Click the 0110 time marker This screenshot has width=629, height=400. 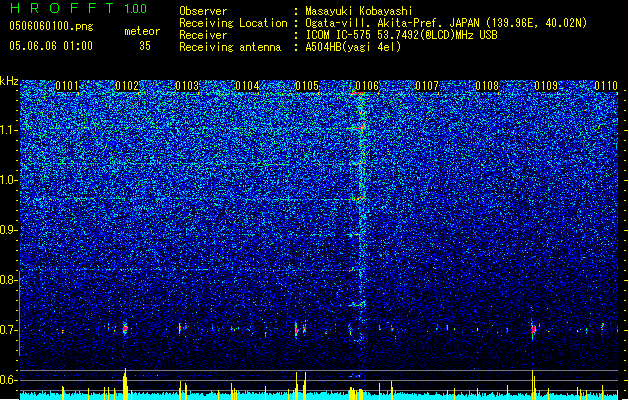click(x=606, y=86)
